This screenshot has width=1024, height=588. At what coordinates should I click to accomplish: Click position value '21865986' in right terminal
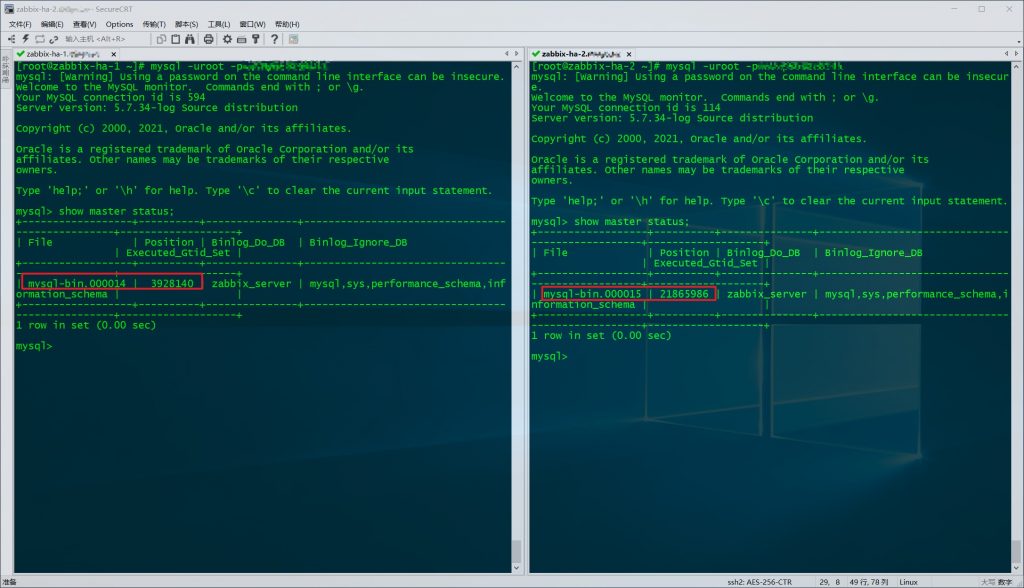pos(684,294)
